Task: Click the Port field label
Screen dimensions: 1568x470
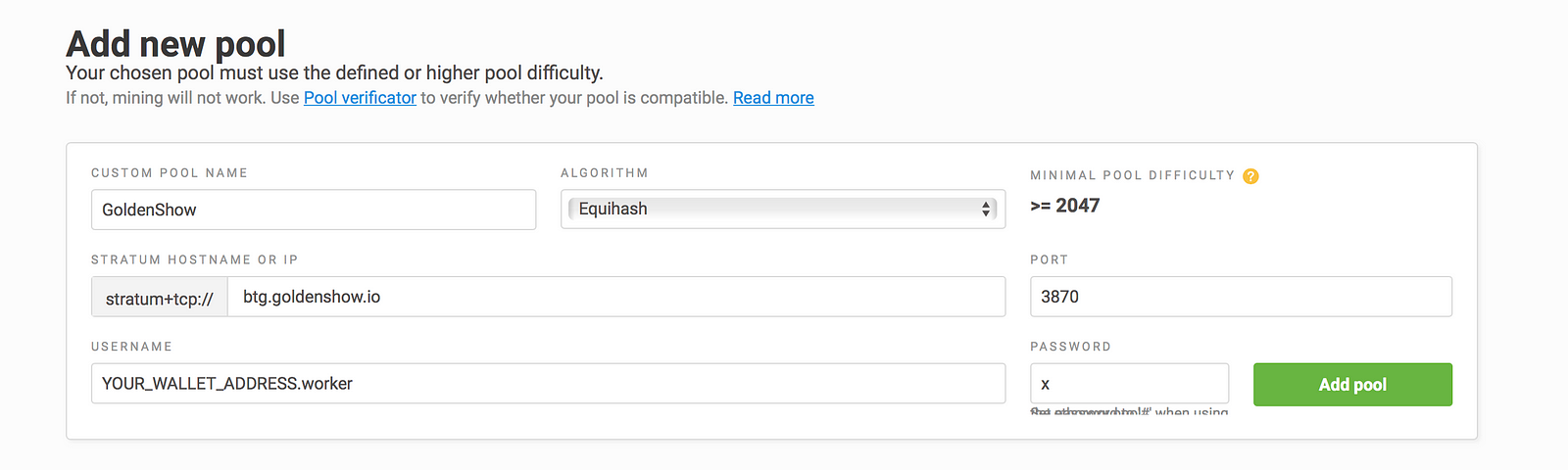Action: click(x=1049, y=259)
